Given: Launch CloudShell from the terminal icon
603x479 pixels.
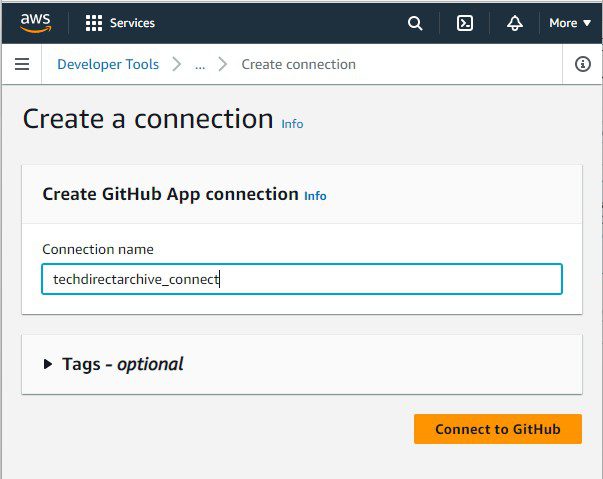Looking at the screenshot, I should pos(465,23).
